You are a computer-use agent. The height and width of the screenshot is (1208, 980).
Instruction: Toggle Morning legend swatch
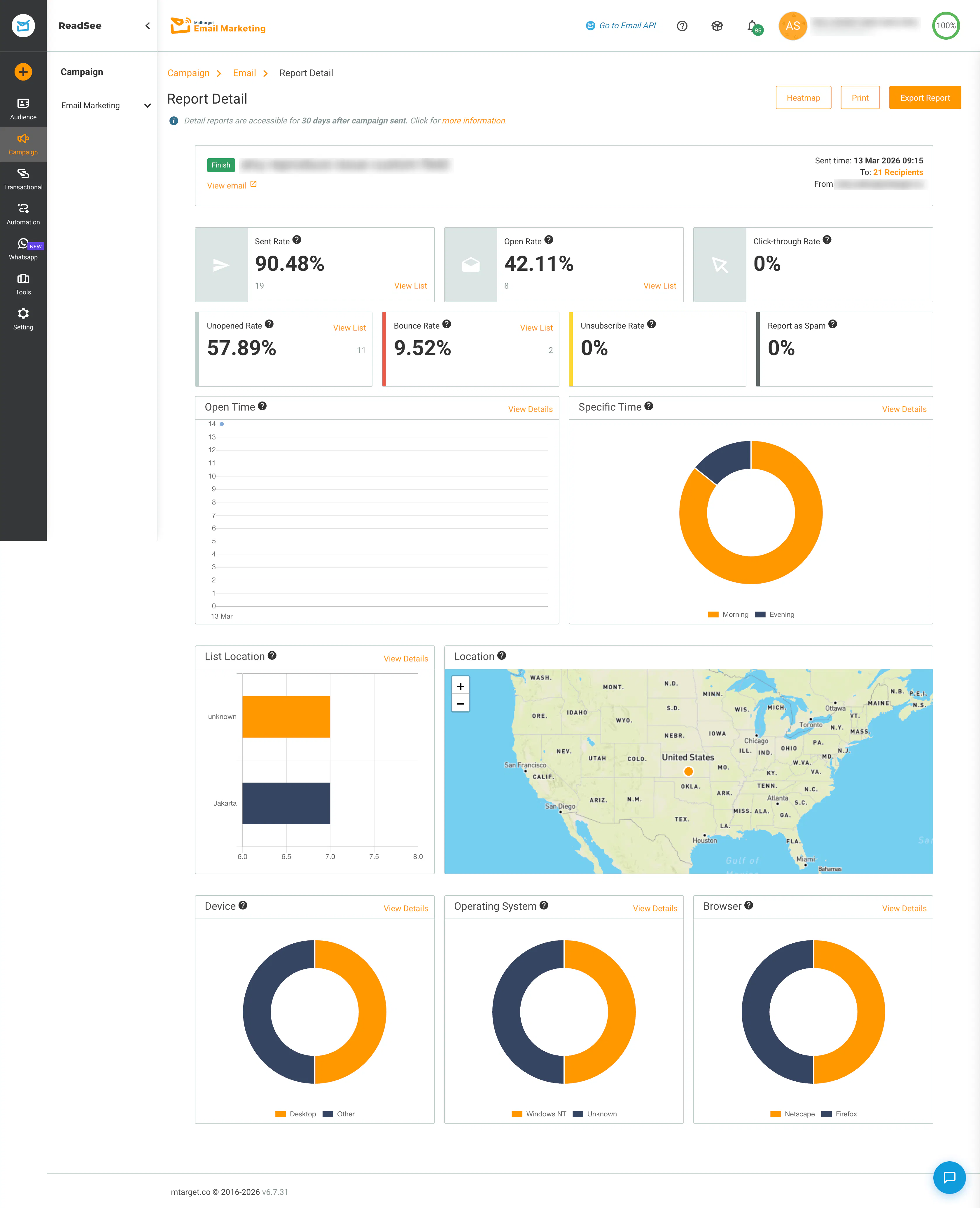point(713,615)
